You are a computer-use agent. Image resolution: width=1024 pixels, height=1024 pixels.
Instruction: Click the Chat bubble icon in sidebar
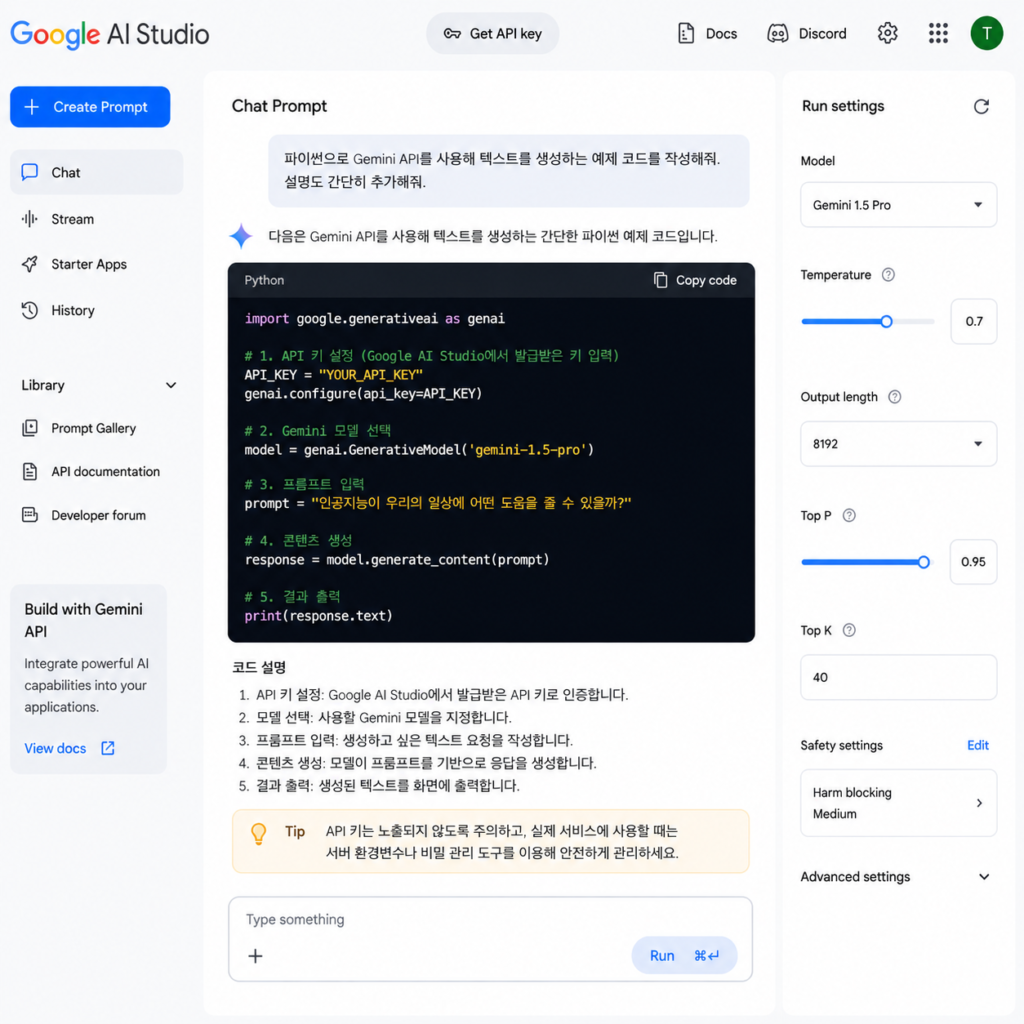click(29, 172)
